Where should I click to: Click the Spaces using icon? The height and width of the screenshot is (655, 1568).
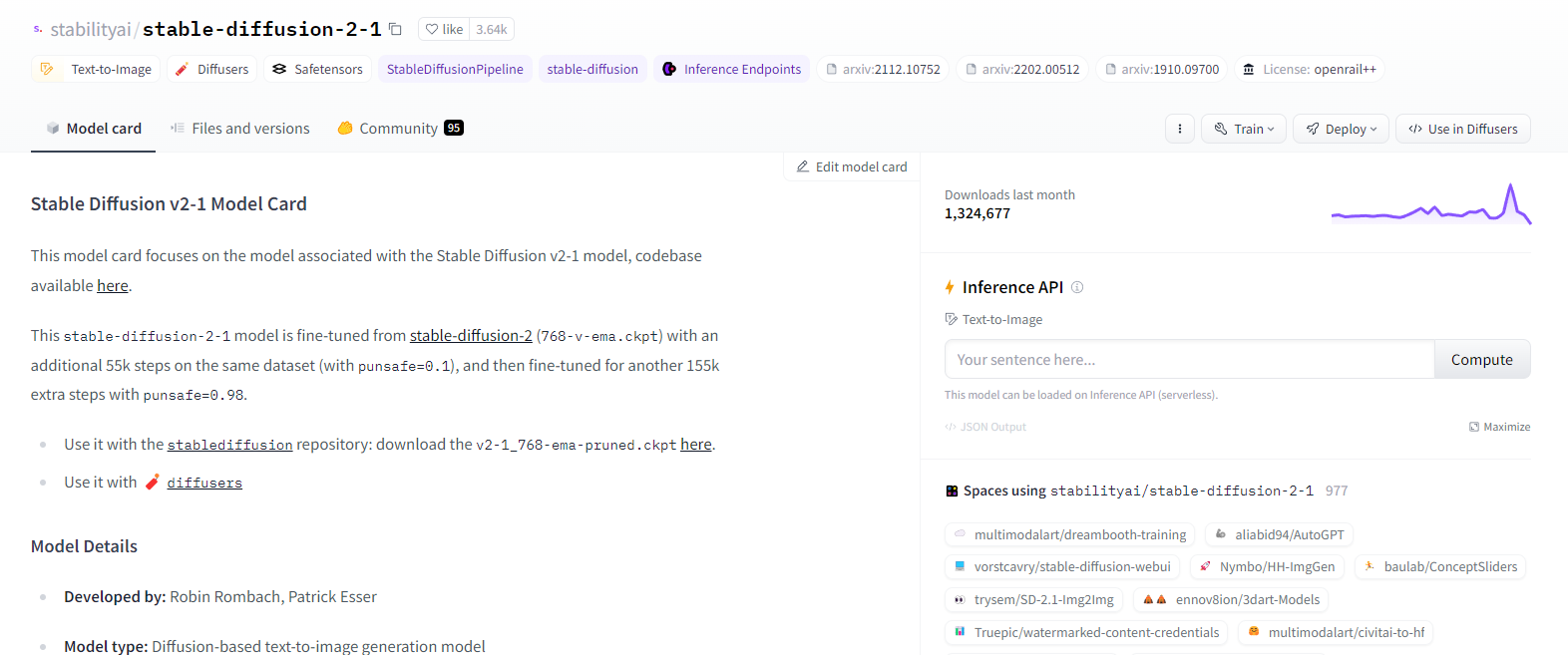click(x=952, y=491)
